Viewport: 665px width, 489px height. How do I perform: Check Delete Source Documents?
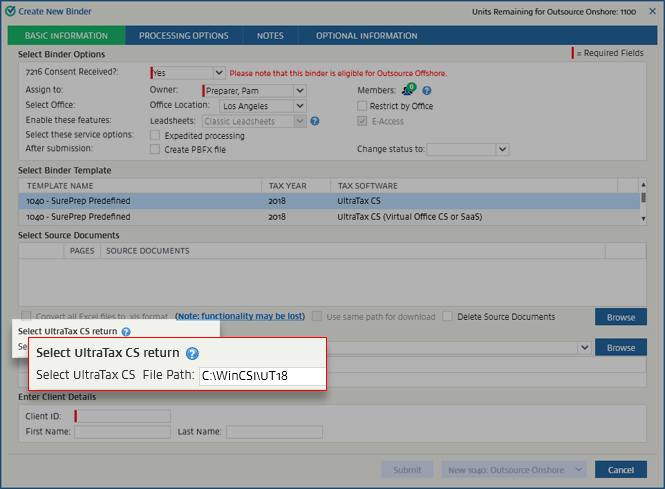(448, 317)
